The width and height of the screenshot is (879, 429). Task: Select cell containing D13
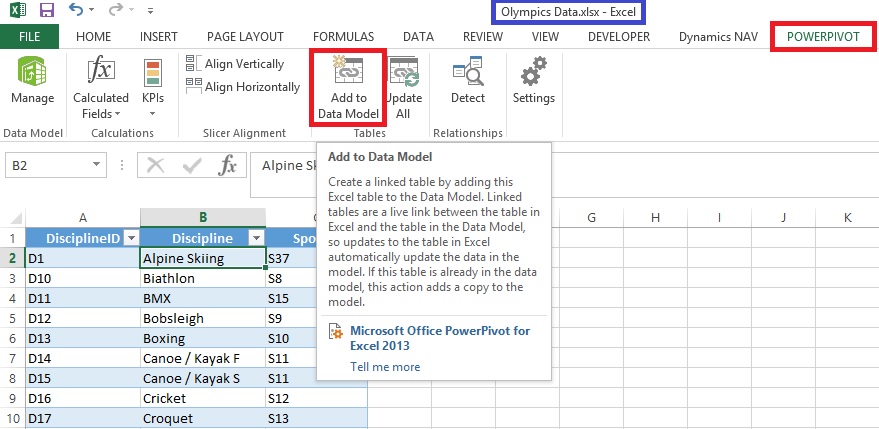[83, 339]
